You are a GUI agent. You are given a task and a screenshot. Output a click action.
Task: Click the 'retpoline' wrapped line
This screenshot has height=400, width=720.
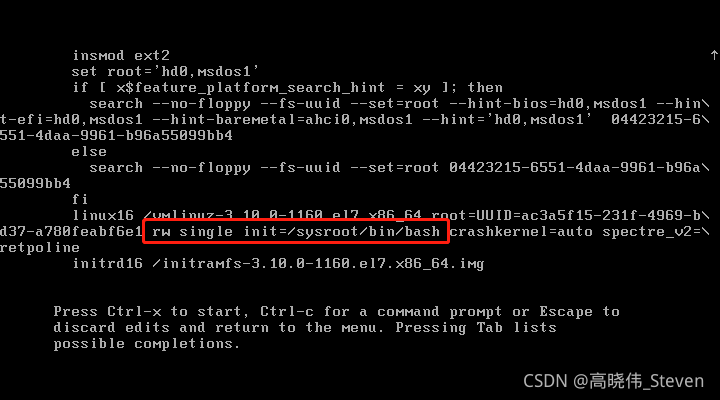click(x=40, y=248)
